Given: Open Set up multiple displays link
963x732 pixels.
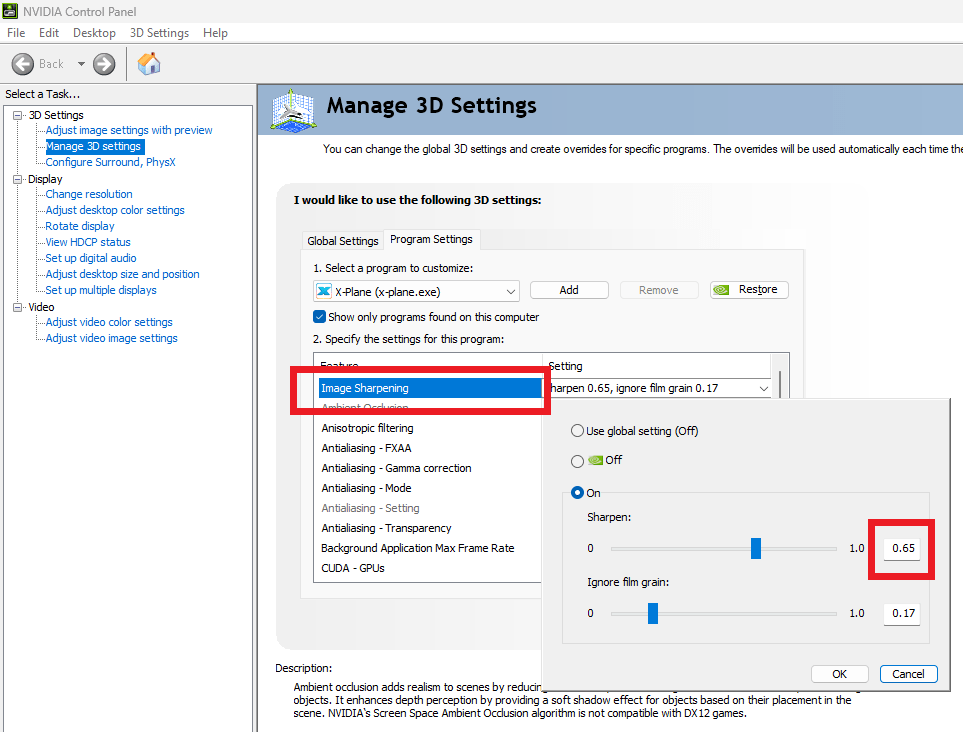Looking at the screenshot, I should click(x=101, y=290).
